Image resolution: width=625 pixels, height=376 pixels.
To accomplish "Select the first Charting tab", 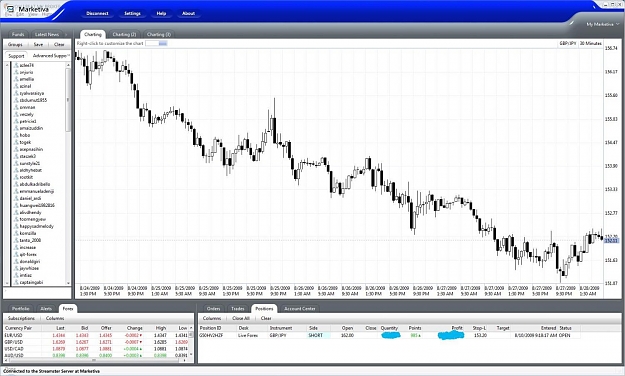I will coord(93,35).
